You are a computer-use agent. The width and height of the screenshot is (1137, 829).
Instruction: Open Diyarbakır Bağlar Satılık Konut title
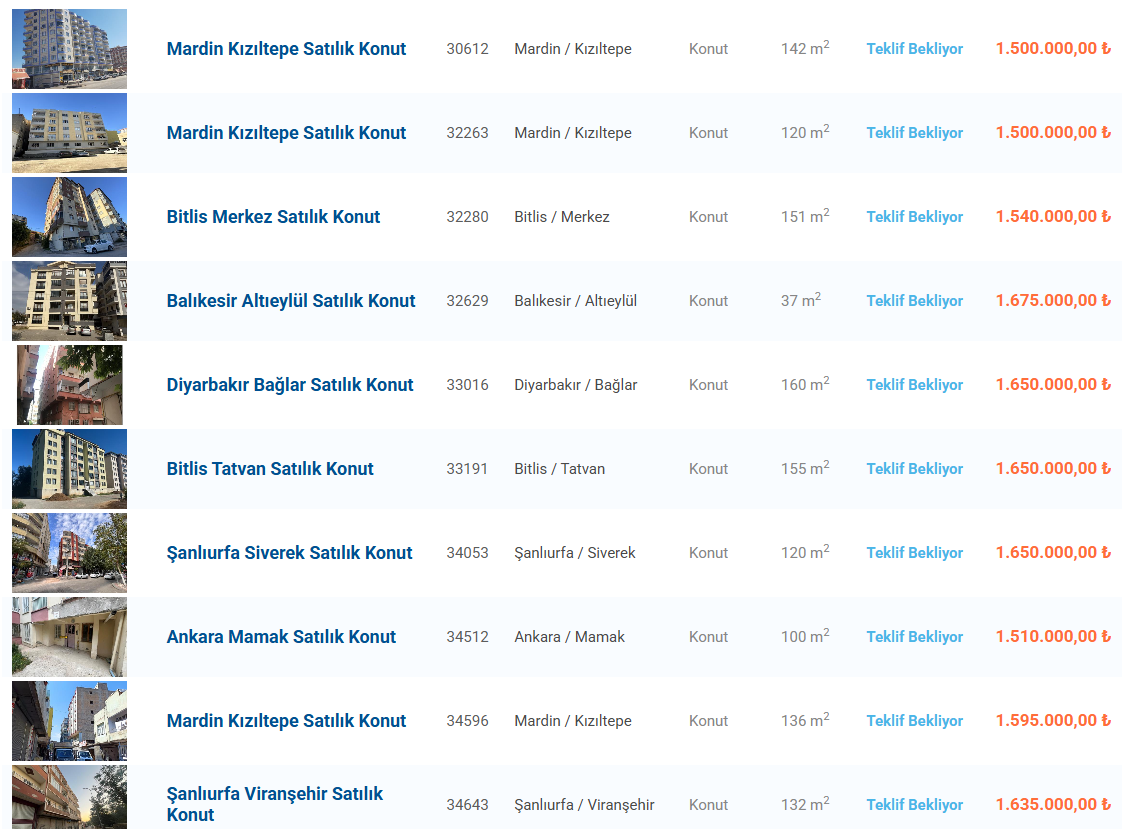click(x=290, y=385)
